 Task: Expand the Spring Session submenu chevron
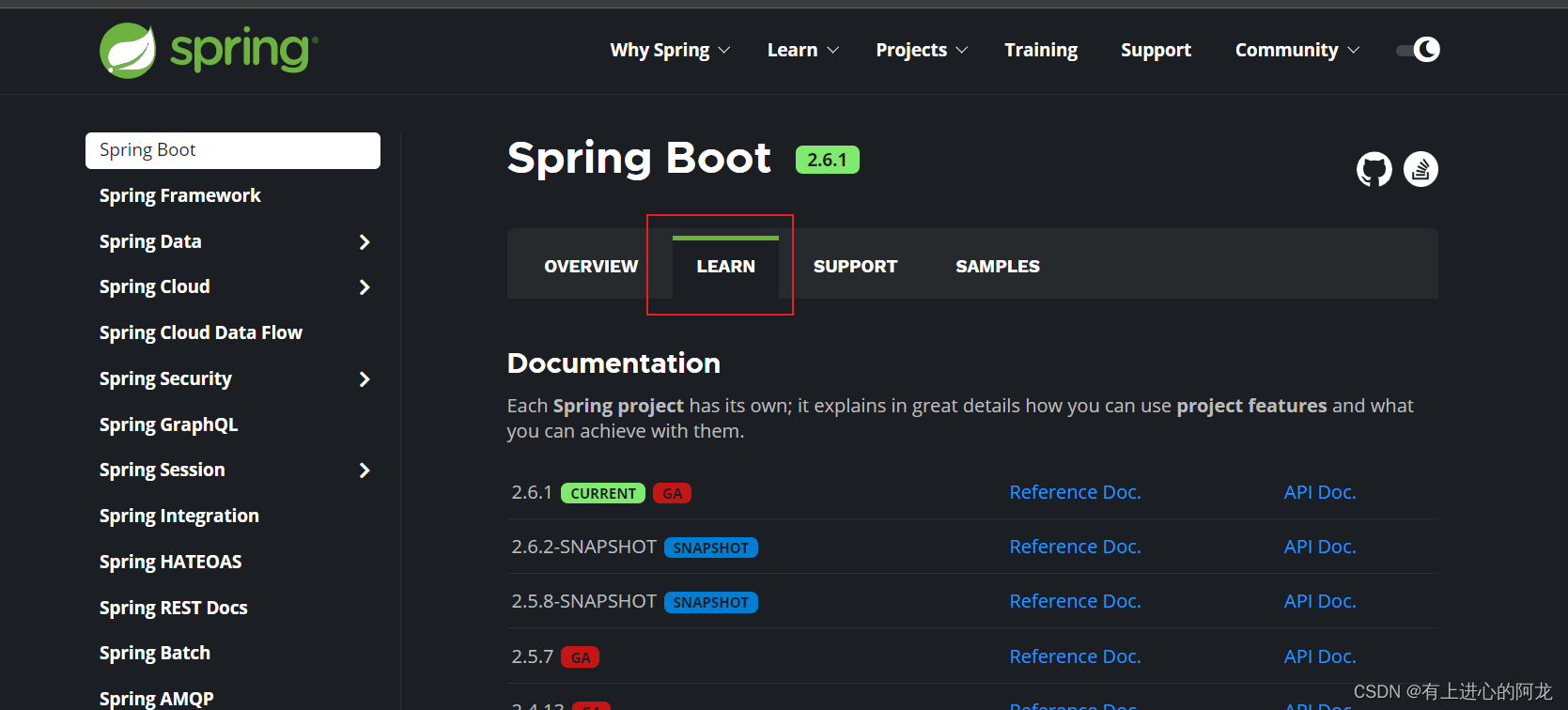point(365,471)
